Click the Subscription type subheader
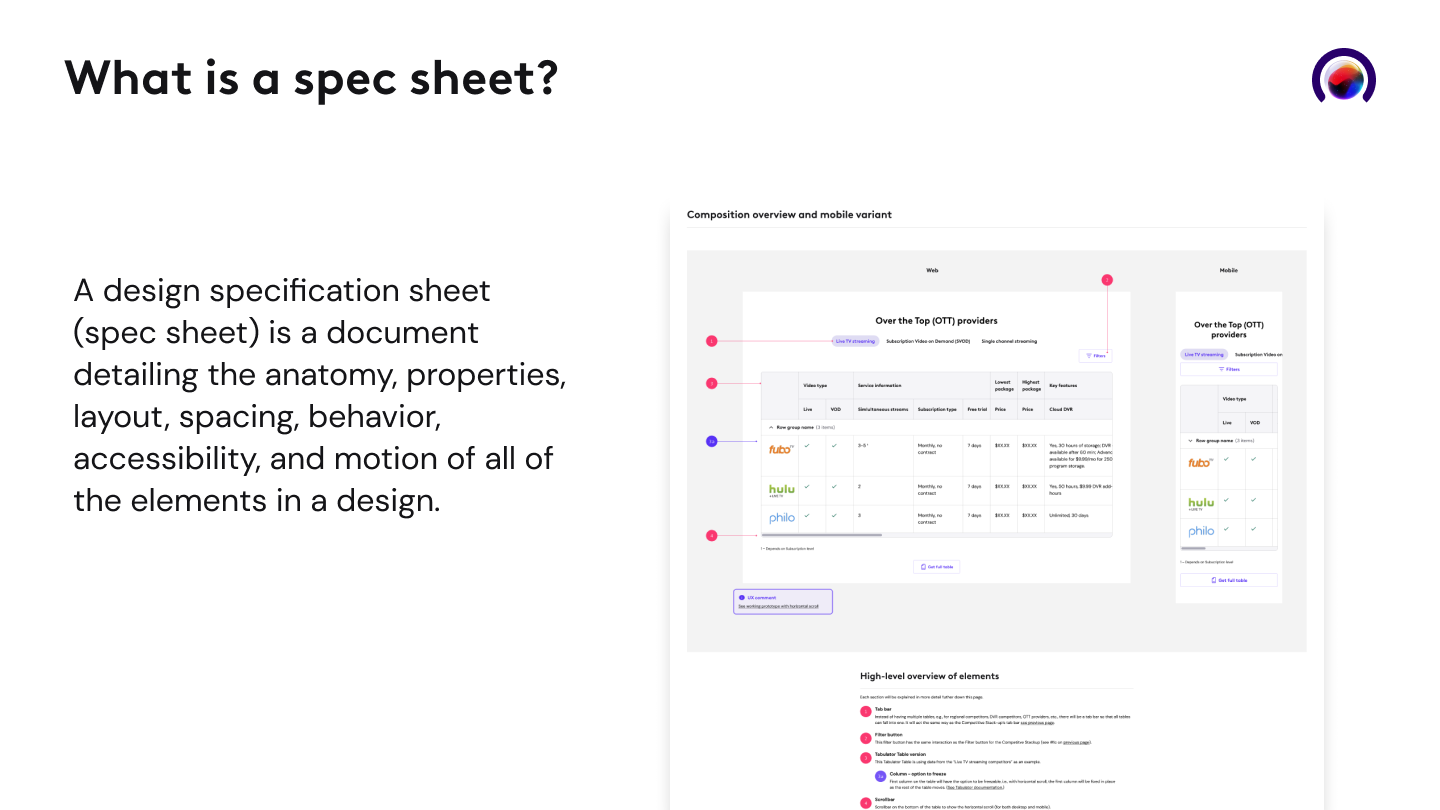The width and height of the screenshot is (1440, 810). [x=938, y=409]
